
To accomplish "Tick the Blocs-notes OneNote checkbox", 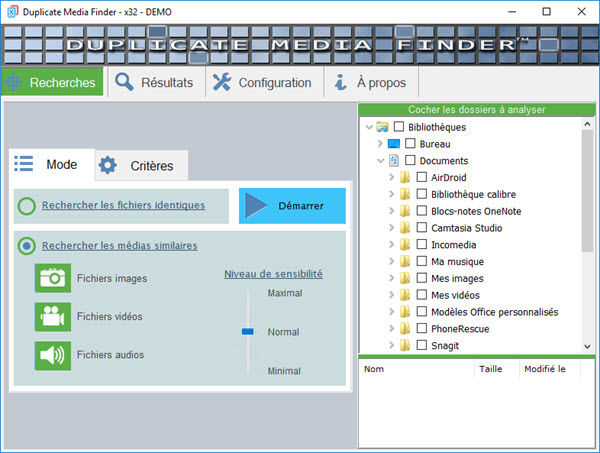I will point(422,210).
